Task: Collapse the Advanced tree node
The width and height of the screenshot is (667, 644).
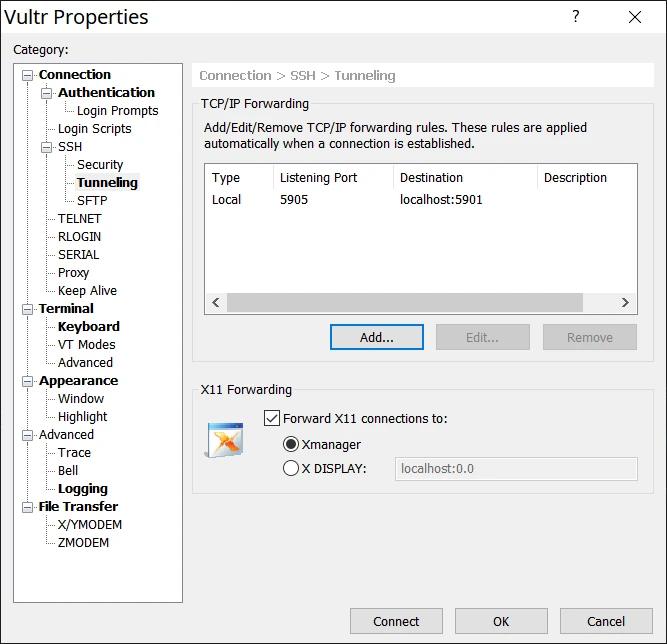Action: click(27, 435)
